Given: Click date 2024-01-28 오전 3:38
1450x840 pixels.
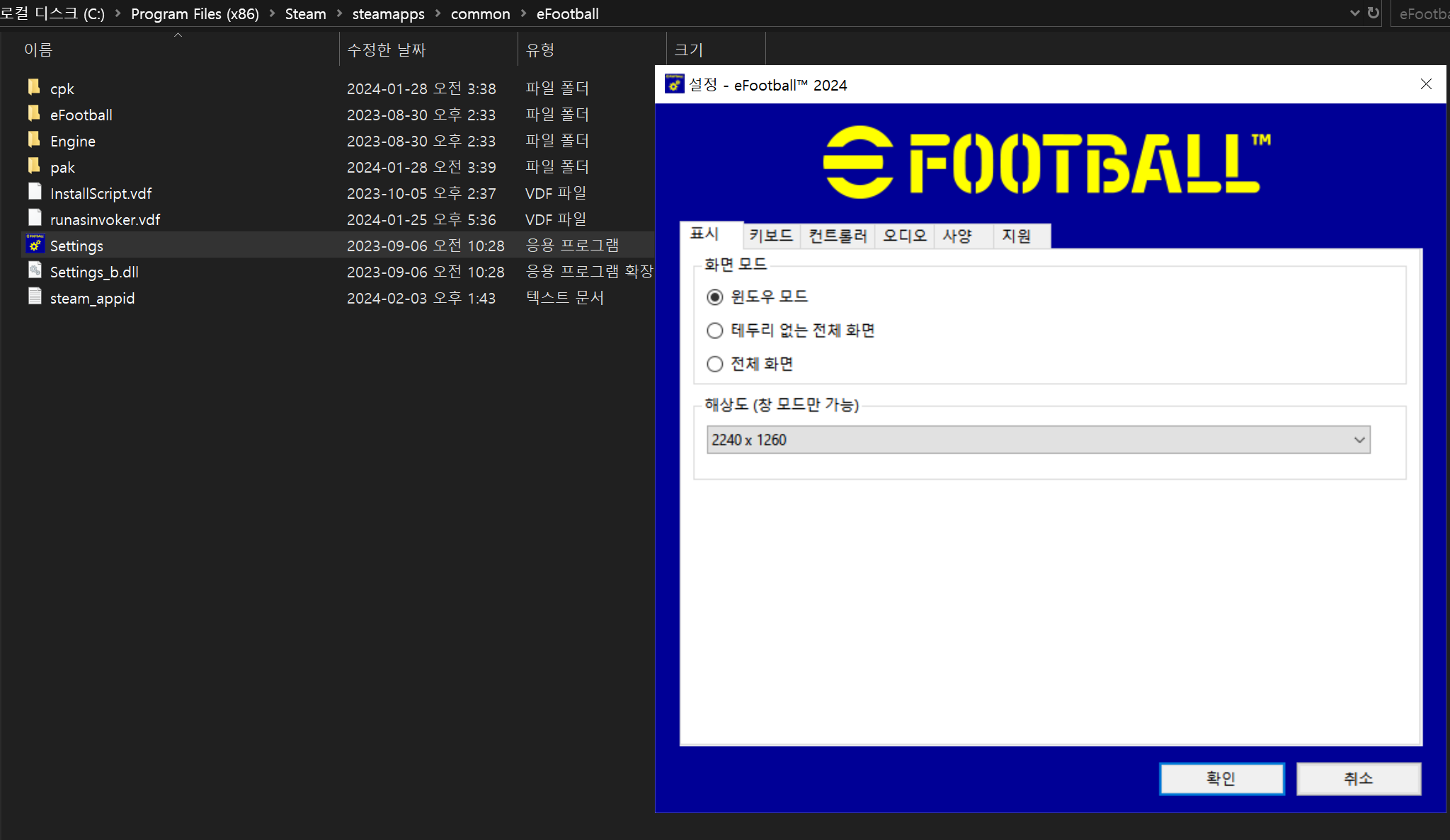Looking at the screenshot, I should point(421,88).
